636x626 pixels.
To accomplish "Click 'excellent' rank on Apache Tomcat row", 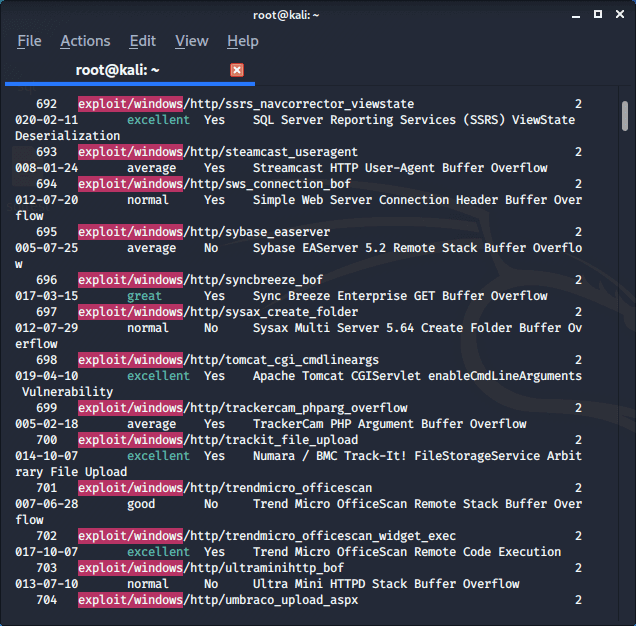I will (x=158, y=376).
